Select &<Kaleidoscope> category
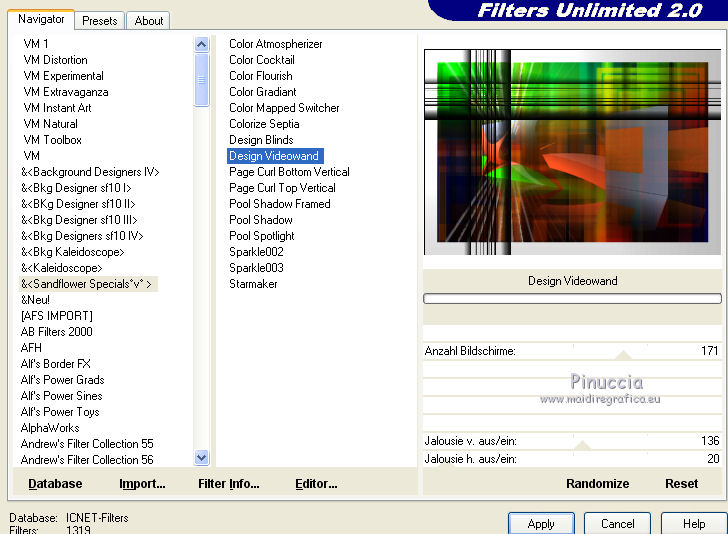Image resolution: width=728 pixels, height=534 pixels. (x=61, y=268)
